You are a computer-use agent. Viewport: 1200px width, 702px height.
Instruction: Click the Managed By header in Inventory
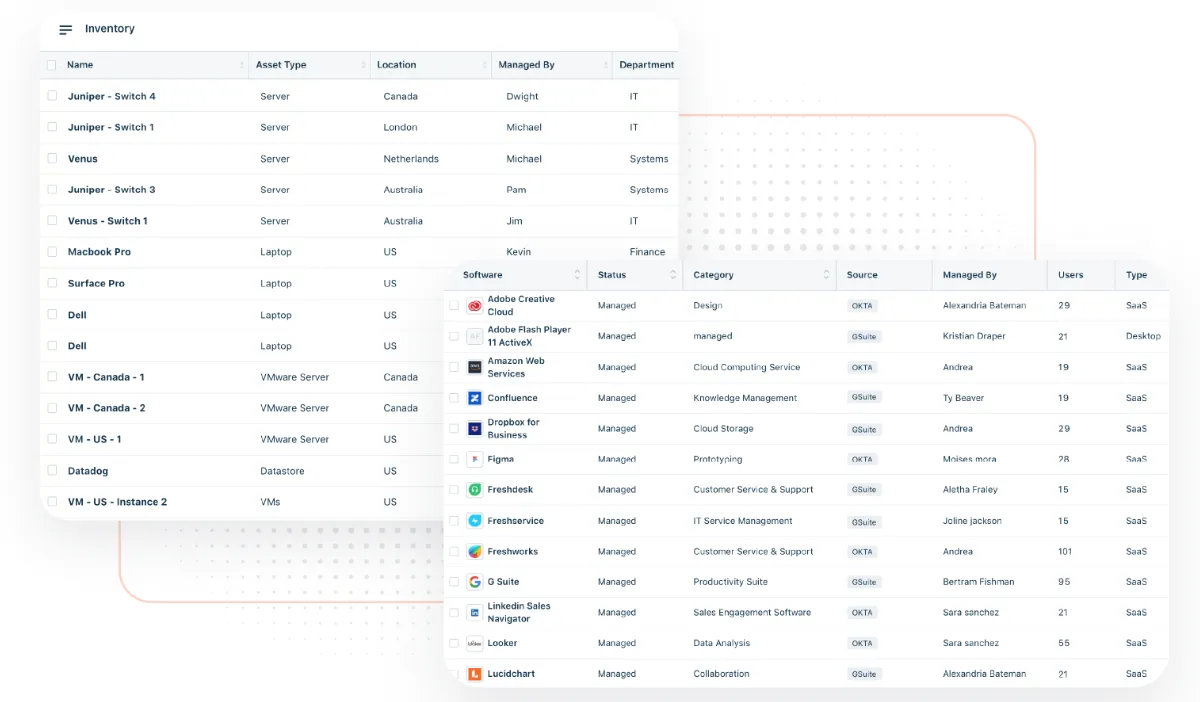pyautogui.click(x=526, y=65)
